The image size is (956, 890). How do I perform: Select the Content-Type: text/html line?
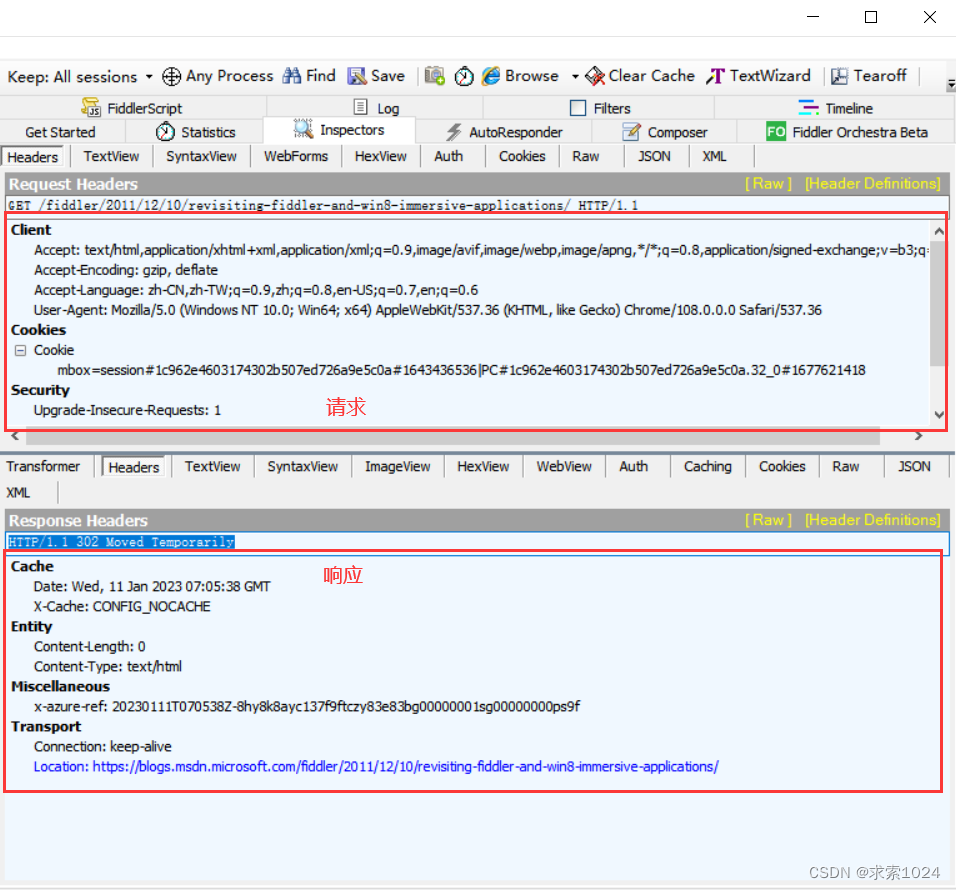(x=108, y=667)
